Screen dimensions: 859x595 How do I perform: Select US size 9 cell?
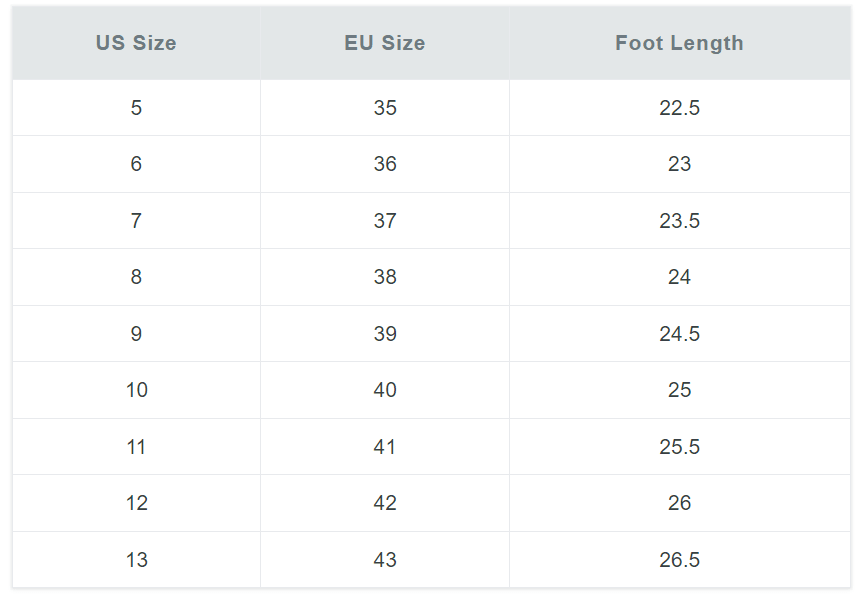[136, 334]
